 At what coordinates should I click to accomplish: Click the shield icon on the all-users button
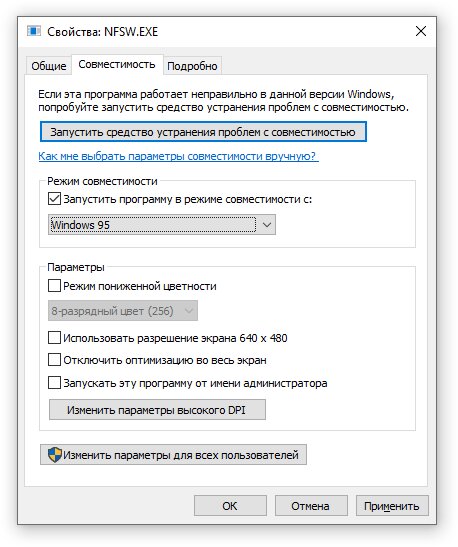point(54,455)
